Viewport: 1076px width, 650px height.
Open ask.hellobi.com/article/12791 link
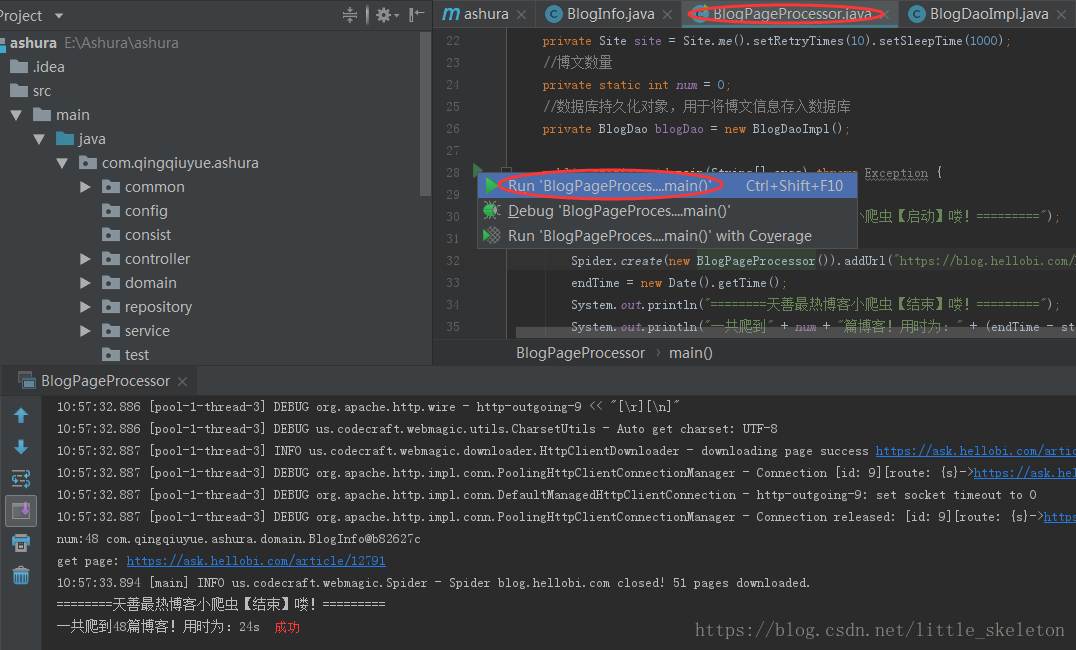click(x=256, y=561)
